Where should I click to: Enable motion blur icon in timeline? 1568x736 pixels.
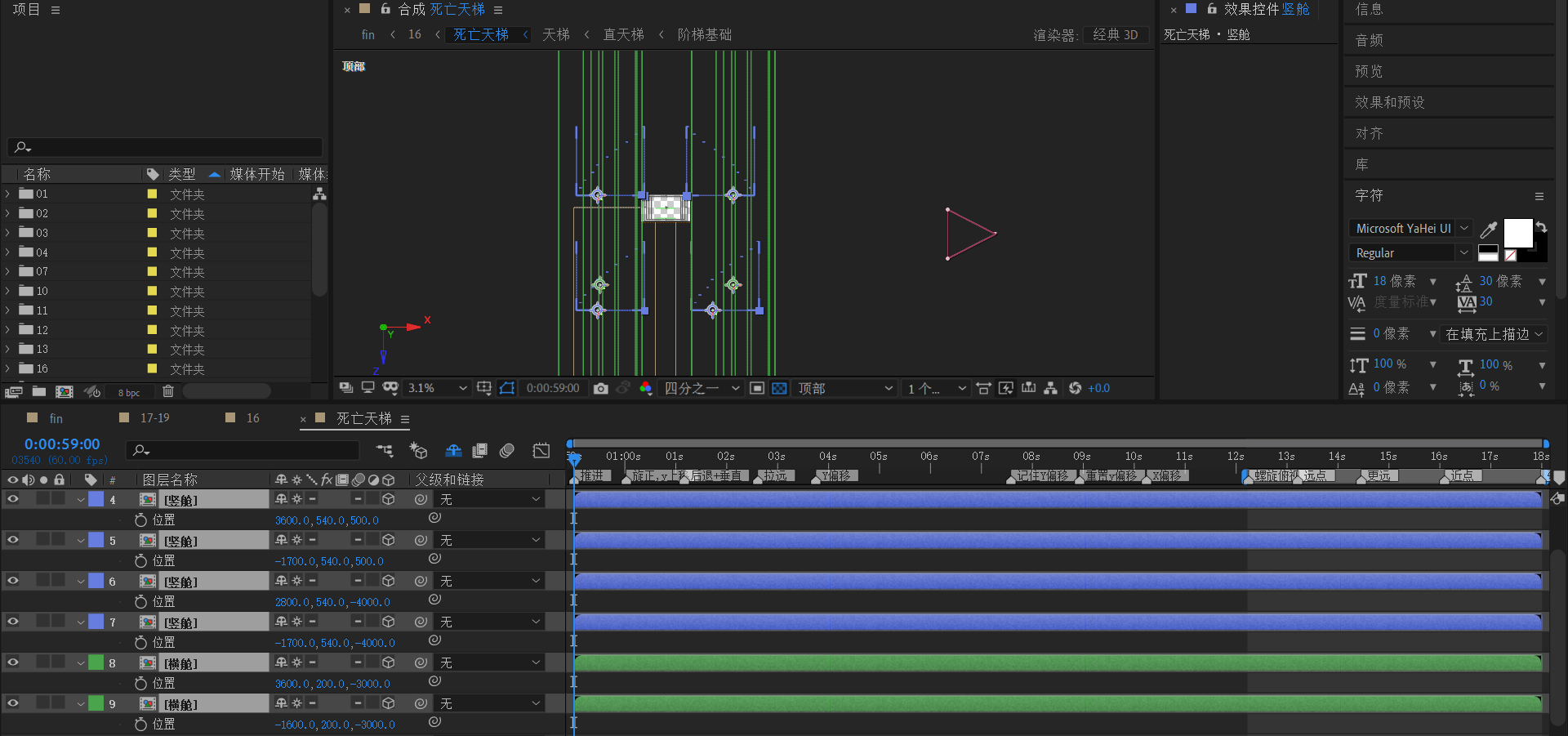[x=507, y=450]
